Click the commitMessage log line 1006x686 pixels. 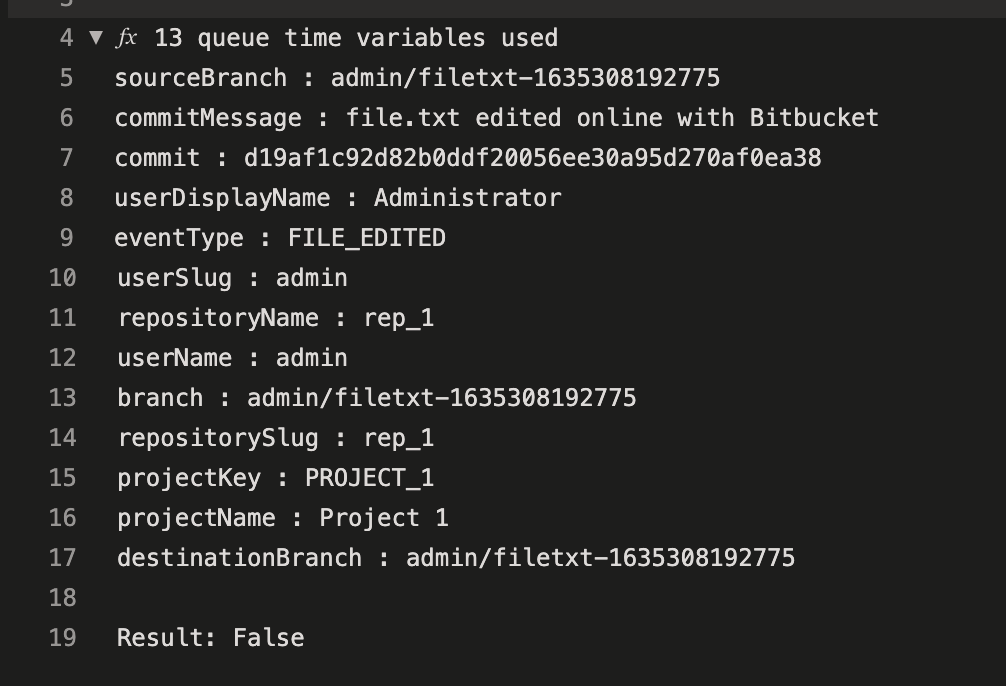coord(496,118)
